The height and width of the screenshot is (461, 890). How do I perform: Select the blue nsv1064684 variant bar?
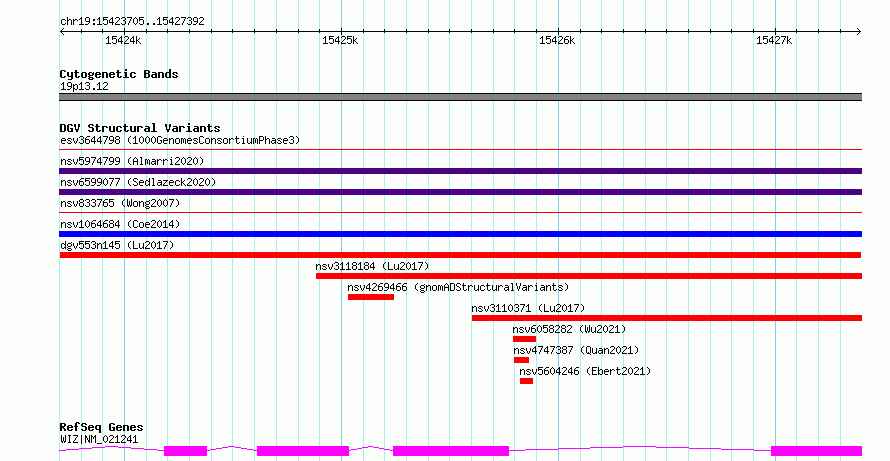(x=460, y=234)
